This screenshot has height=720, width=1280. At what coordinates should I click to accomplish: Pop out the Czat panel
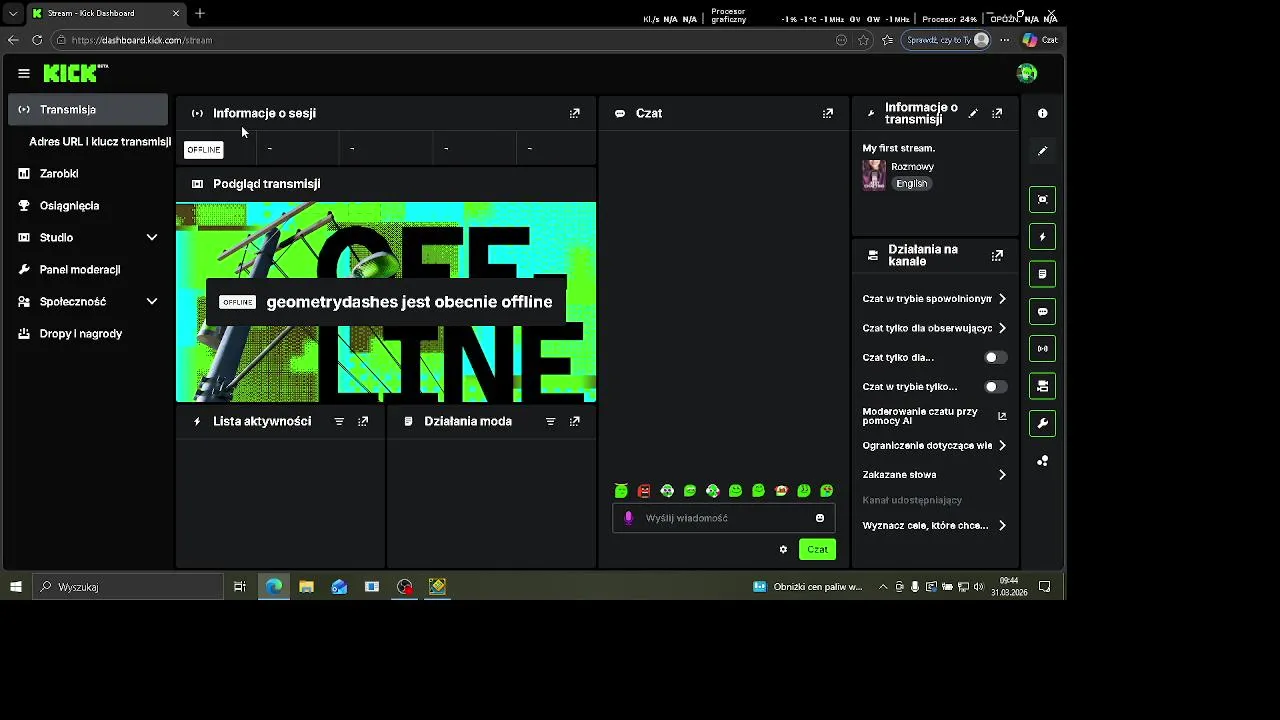(x=827, y=113)
